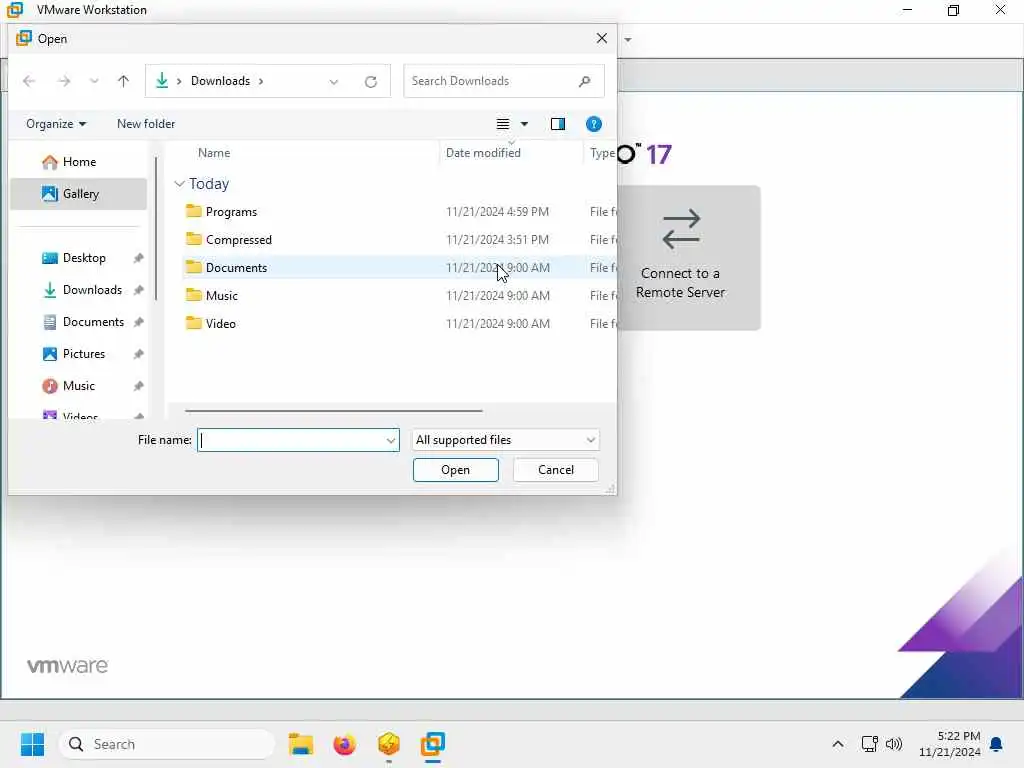Click the Compressed date 11/21/2024 3:51 PM
This screenshot has height=768, width=1024.
click(498, 240)
